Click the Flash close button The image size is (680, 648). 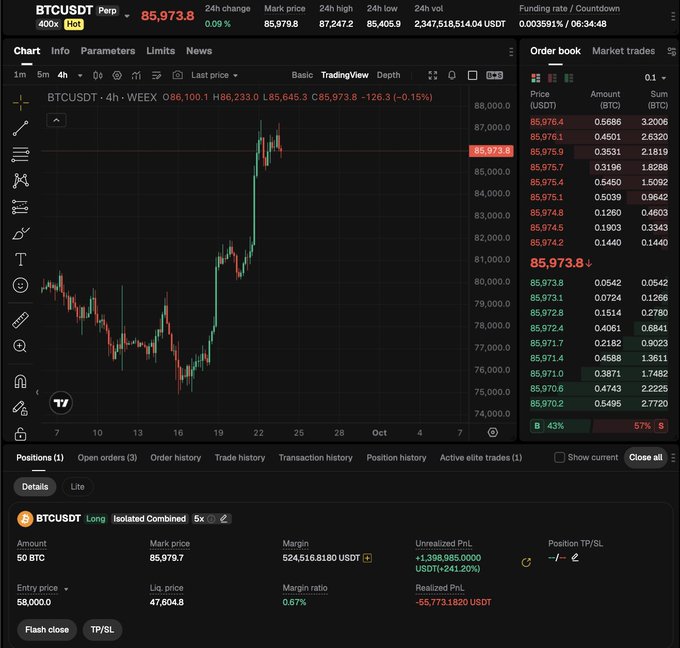coord(47,629)
